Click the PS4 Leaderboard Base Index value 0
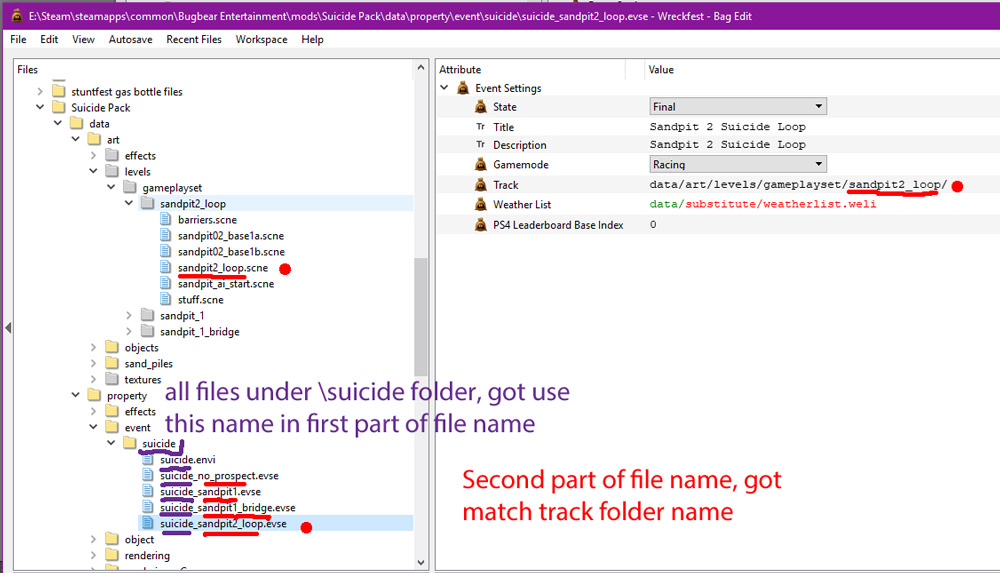 [653, 225]
